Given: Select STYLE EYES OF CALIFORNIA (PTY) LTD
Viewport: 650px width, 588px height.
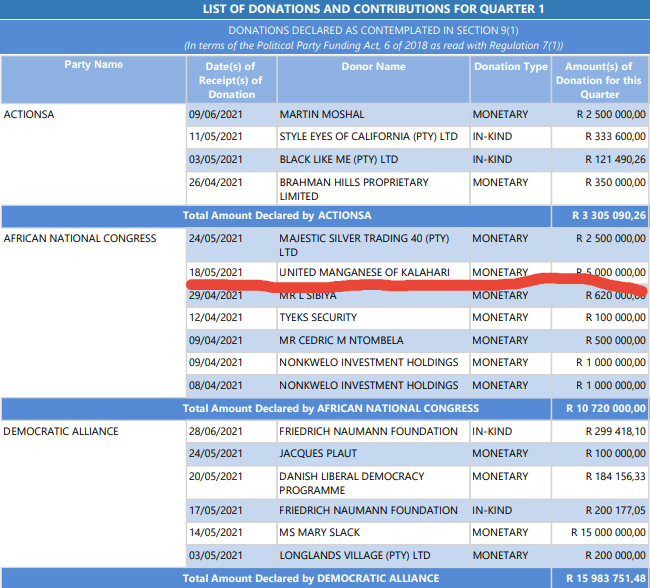Looking at the screenshot, I should (368, 136).
